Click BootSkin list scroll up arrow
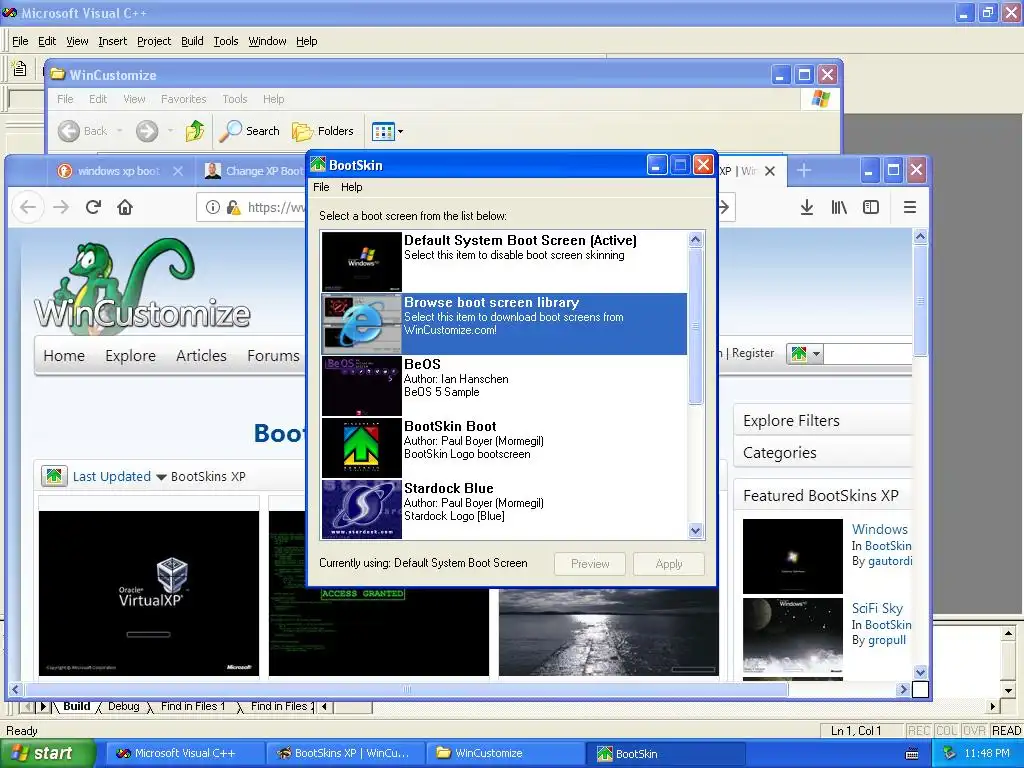The width and height of the screenshot is (1024, 768). (696, 240)
